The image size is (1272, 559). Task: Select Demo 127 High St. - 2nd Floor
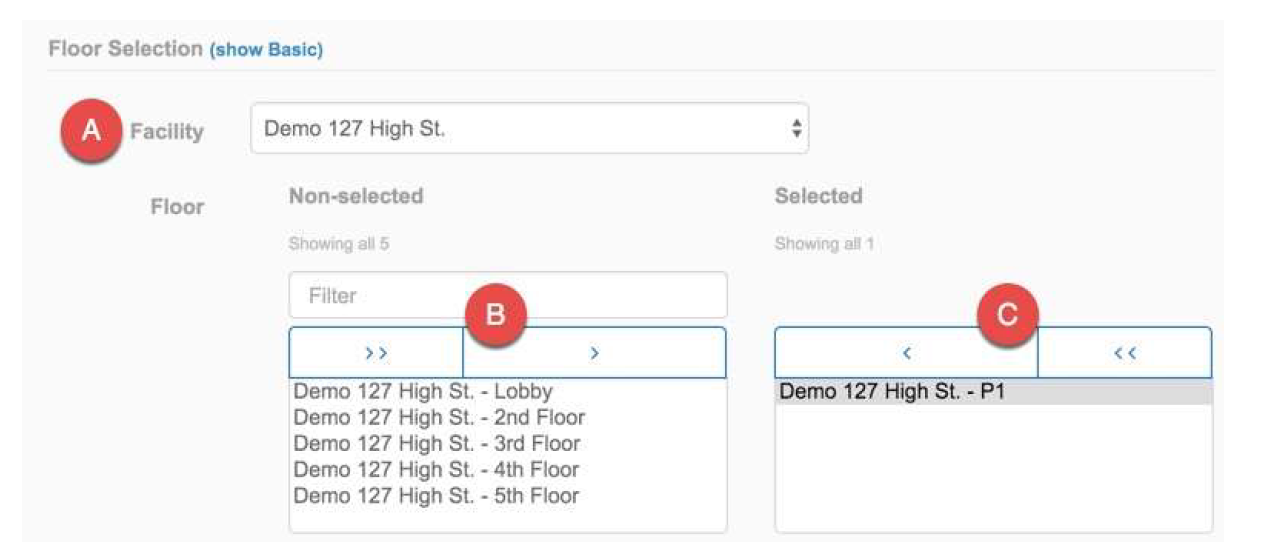(439, 417)
